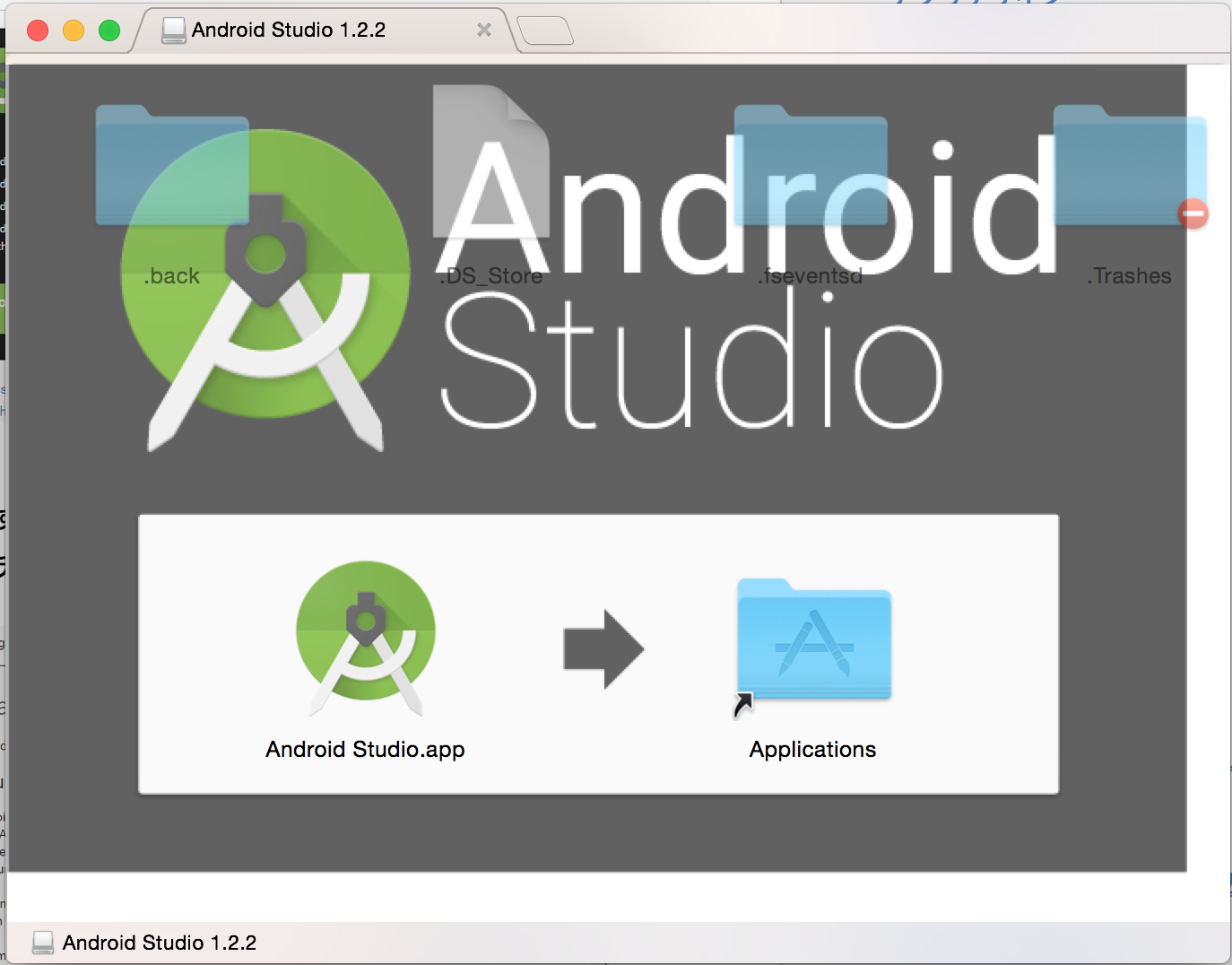This screenshot has width=1232, height=965.
Task: Select the .Trashes folder icon
Action: click(x=1130, y=165)
